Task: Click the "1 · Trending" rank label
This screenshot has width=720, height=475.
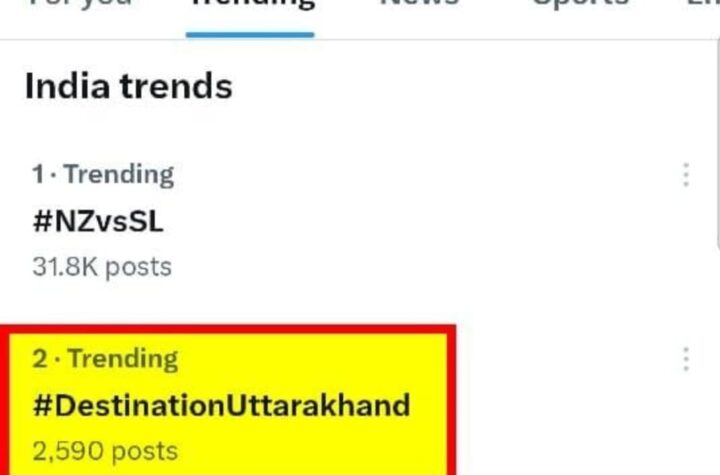Action: click(x=103, y=175)
